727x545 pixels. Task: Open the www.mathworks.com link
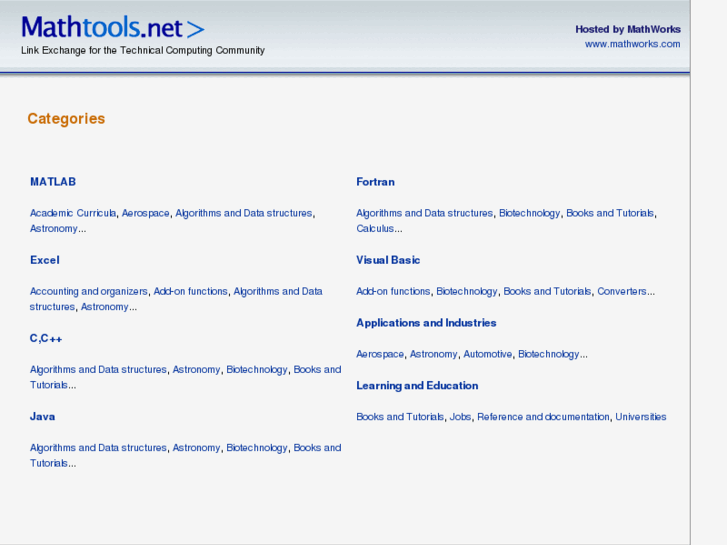tap(632, 44)
